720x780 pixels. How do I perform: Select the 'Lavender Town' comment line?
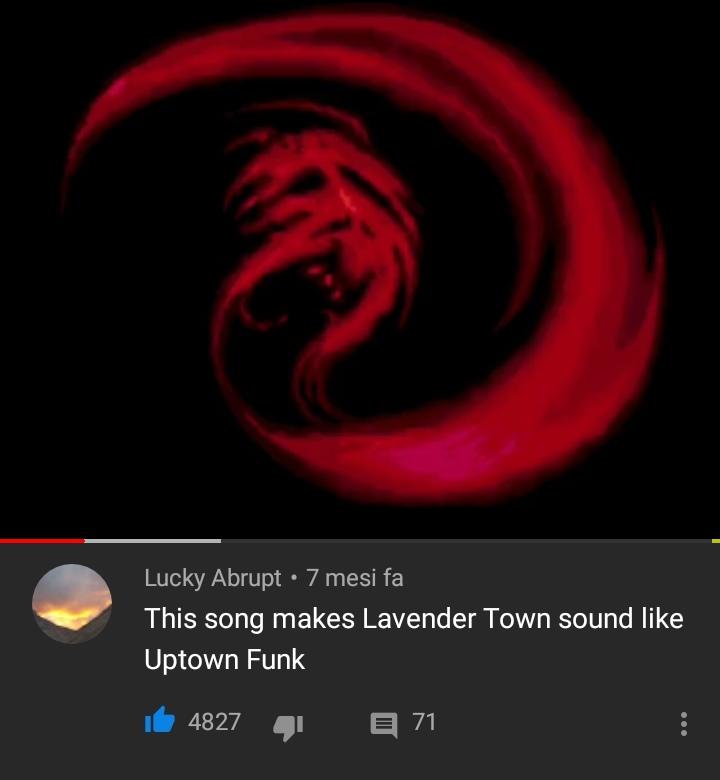click(414, 619)
